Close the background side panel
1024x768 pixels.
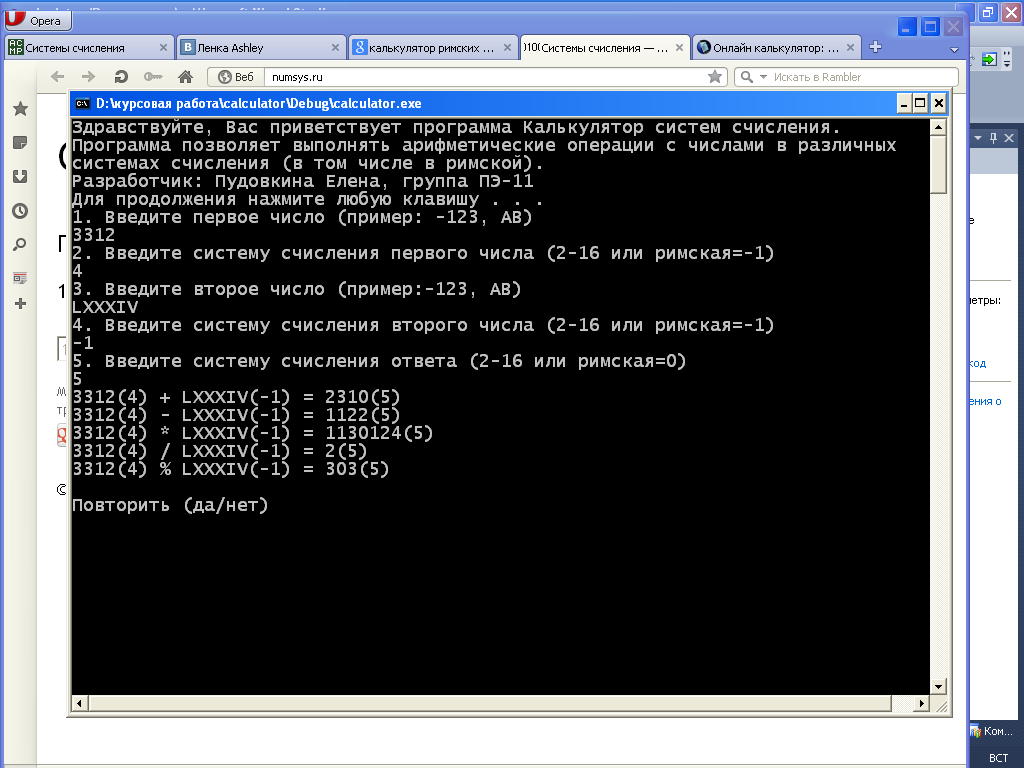[1009, 138]
